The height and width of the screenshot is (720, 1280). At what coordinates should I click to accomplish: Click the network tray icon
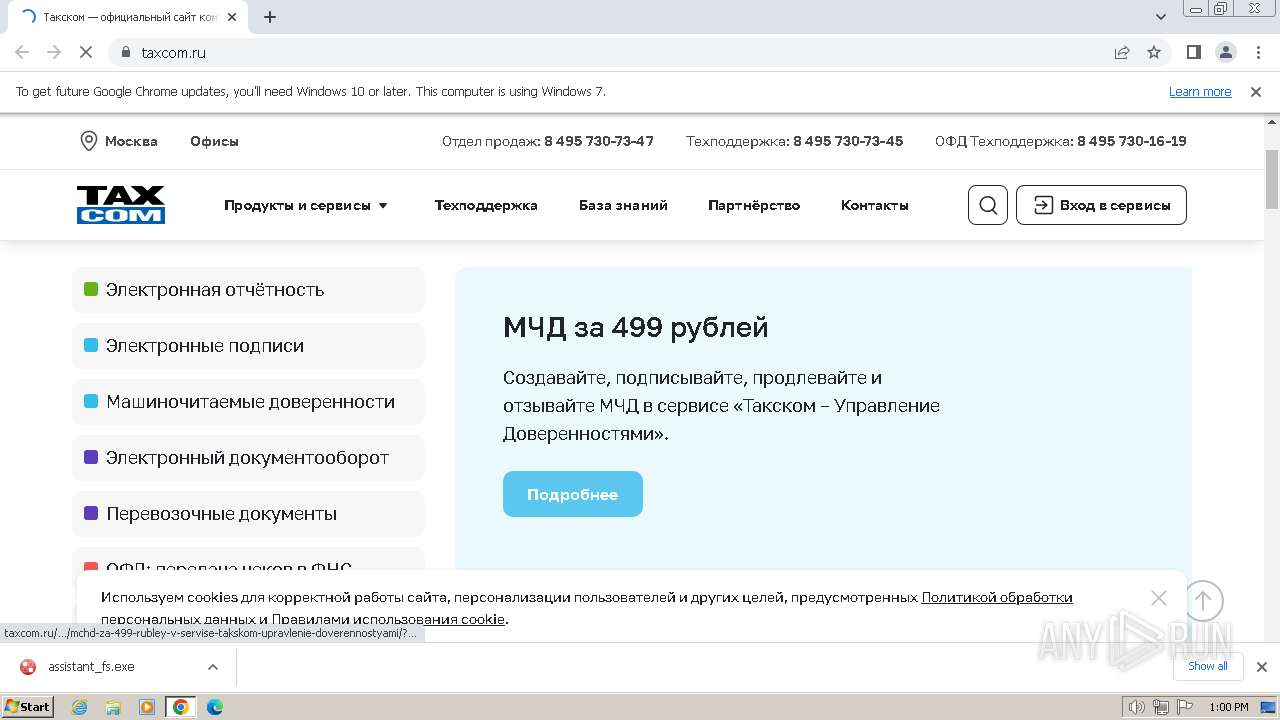click(1161, 707)
